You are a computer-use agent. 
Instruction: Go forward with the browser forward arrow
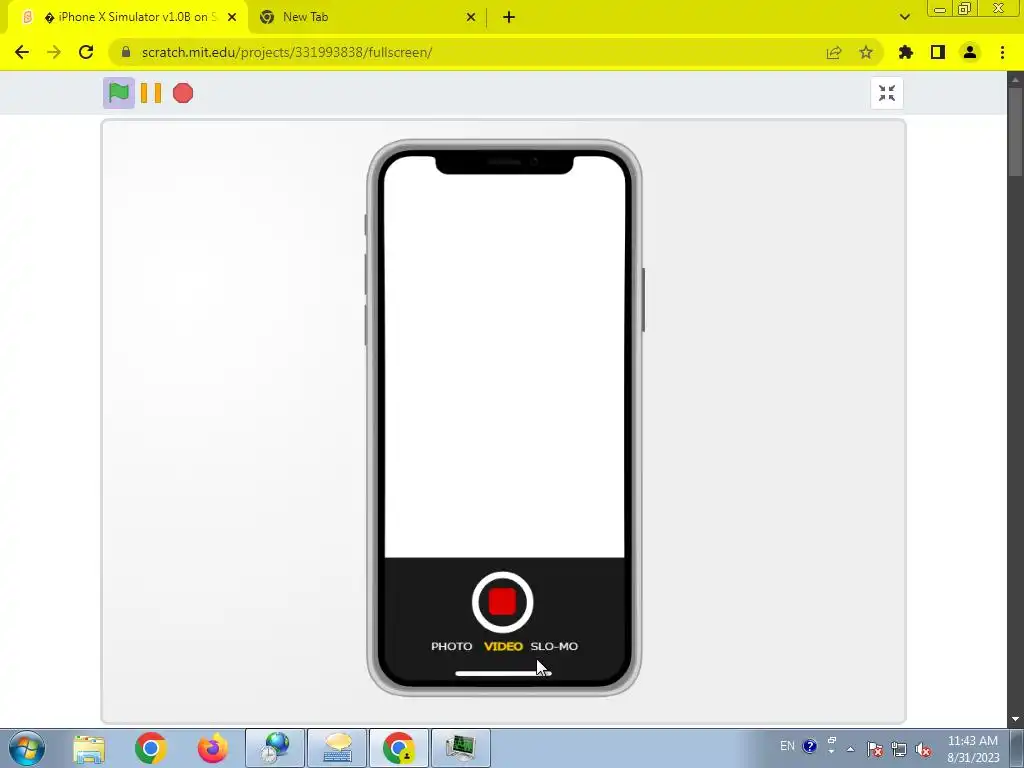(54, 52)
